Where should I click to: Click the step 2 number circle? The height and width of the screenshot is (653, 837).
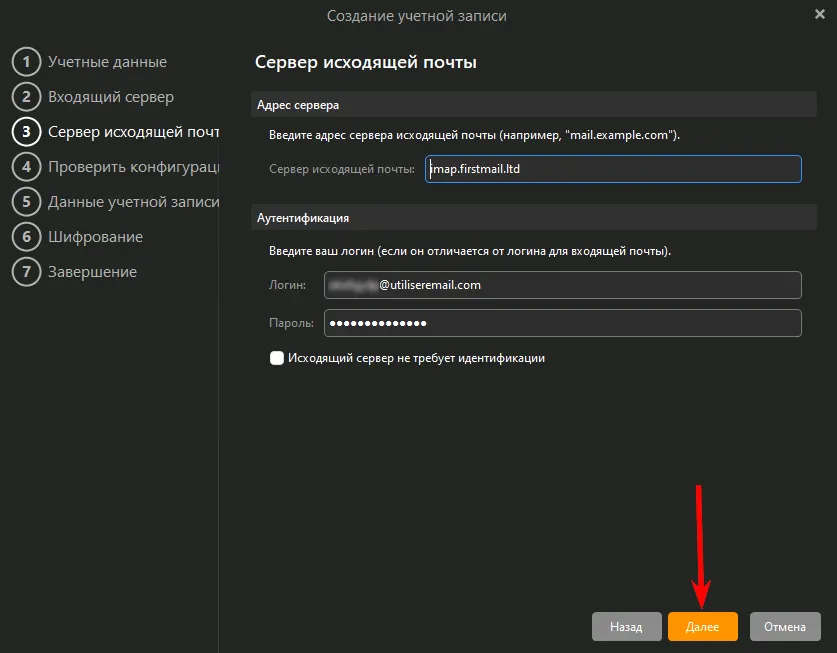(26, 97)
